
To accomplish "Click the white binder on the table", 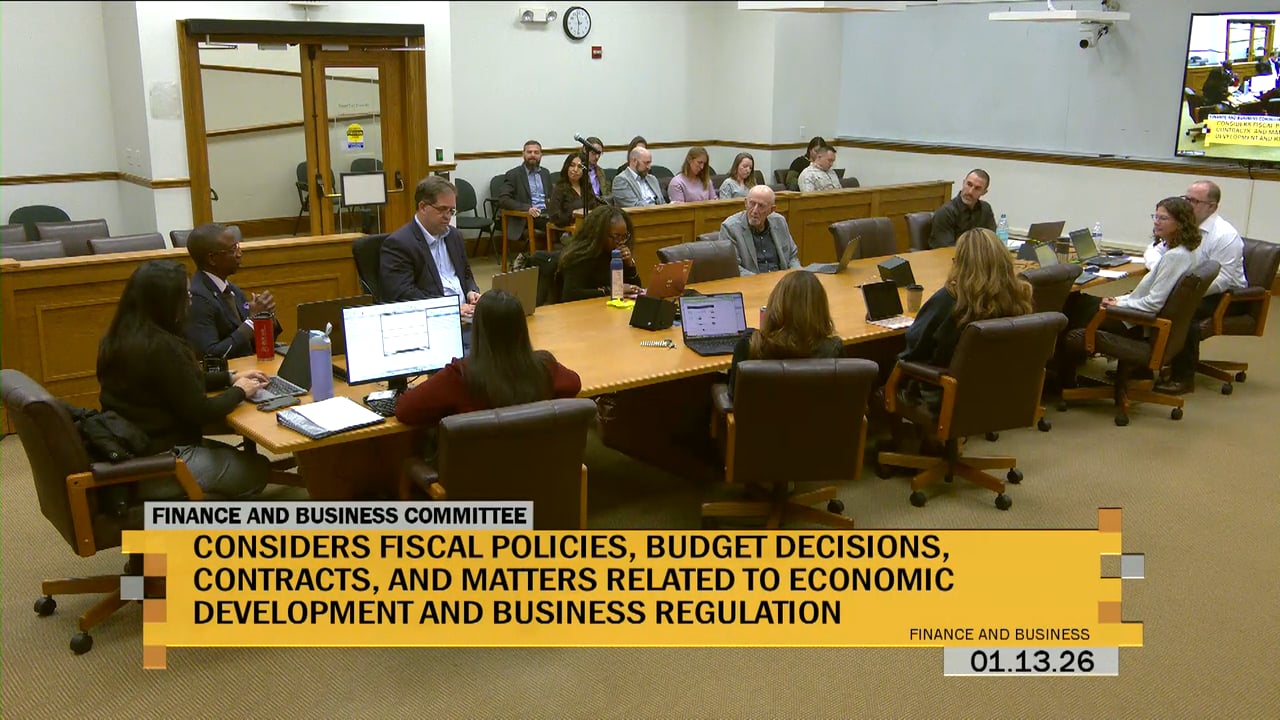I will pos(331,415).
